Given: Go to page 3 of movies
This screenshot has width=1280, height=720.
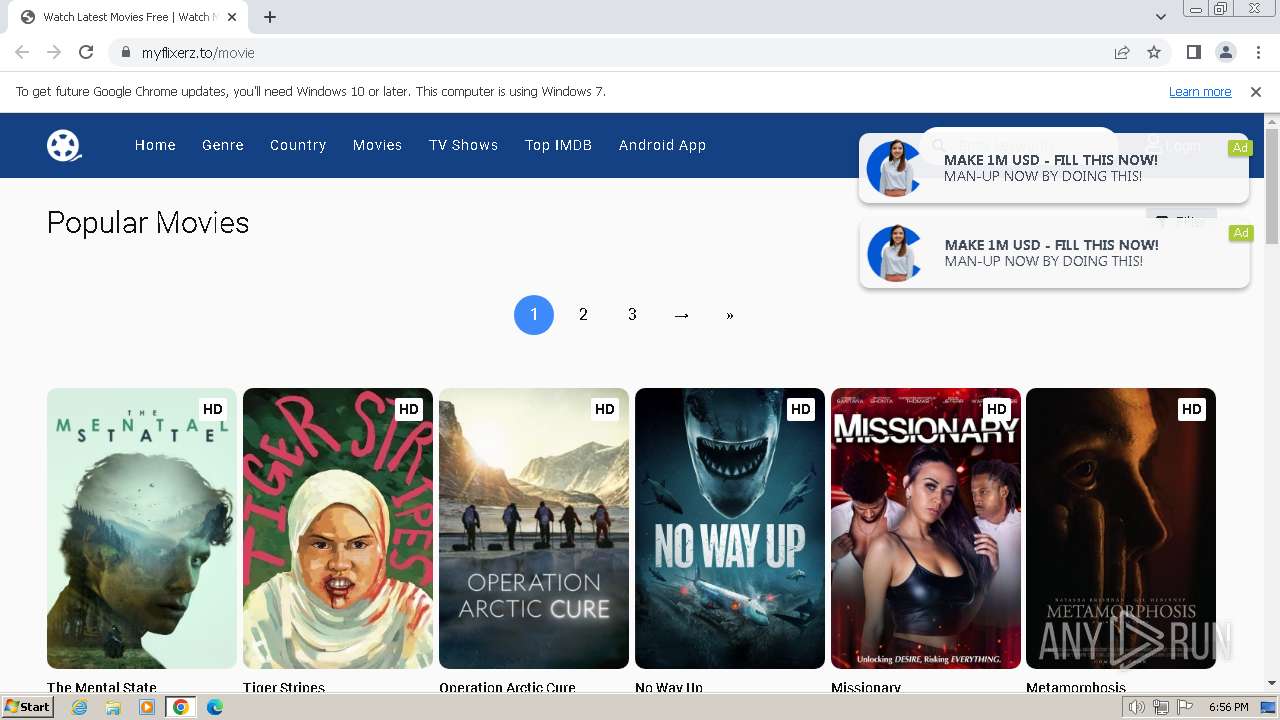Looking at the screenshot, I should coord(632,315).
